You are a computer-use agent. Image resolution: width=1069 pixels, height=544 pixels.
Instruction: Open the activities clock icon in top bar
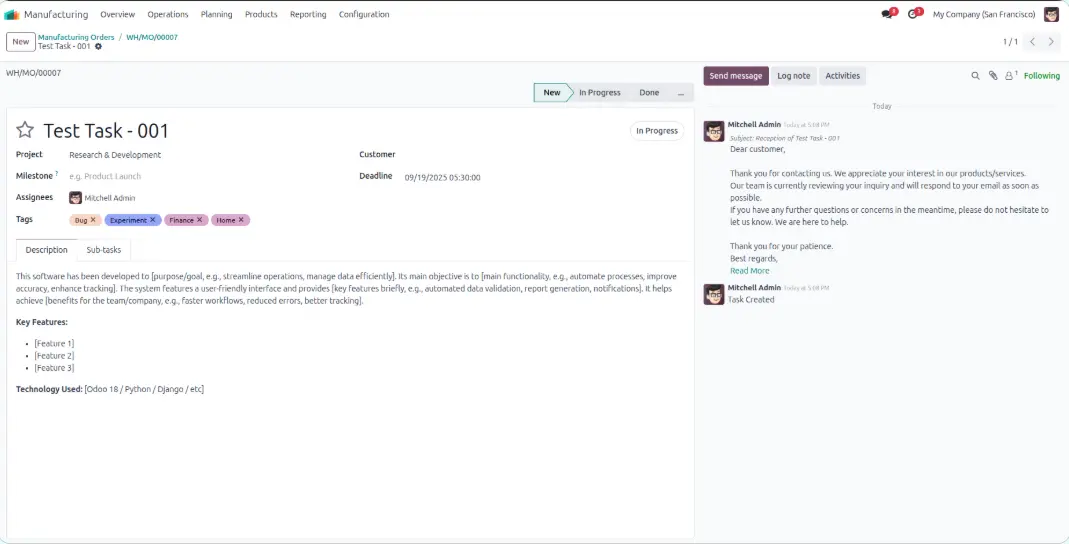click(x=913, y=15)
